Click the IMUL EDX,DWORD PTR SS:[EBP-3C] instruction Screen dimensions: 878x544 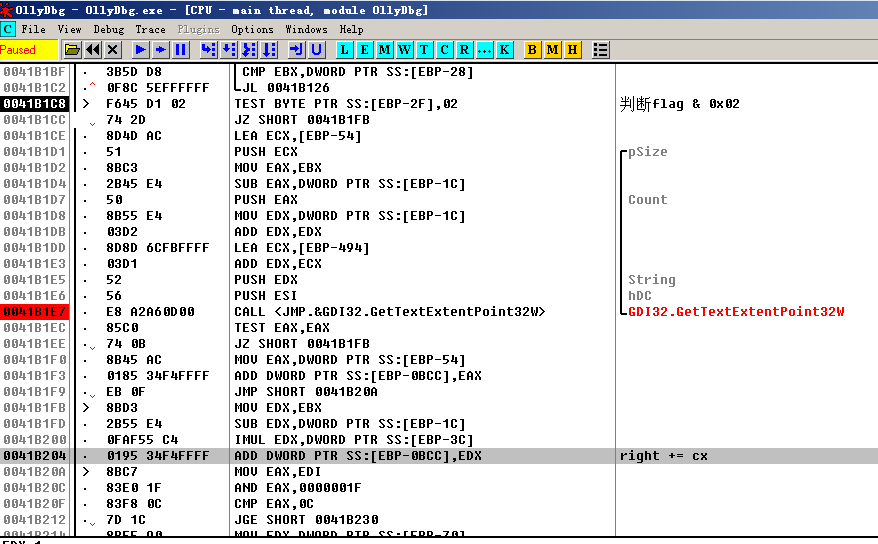coord(354,440)
